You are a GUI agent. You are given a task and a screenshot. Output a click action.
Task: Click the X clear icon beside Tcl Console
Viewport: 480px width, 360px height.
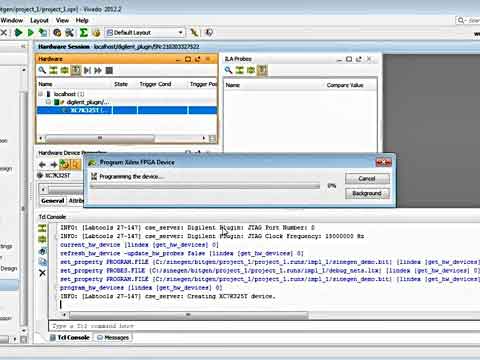42,273
